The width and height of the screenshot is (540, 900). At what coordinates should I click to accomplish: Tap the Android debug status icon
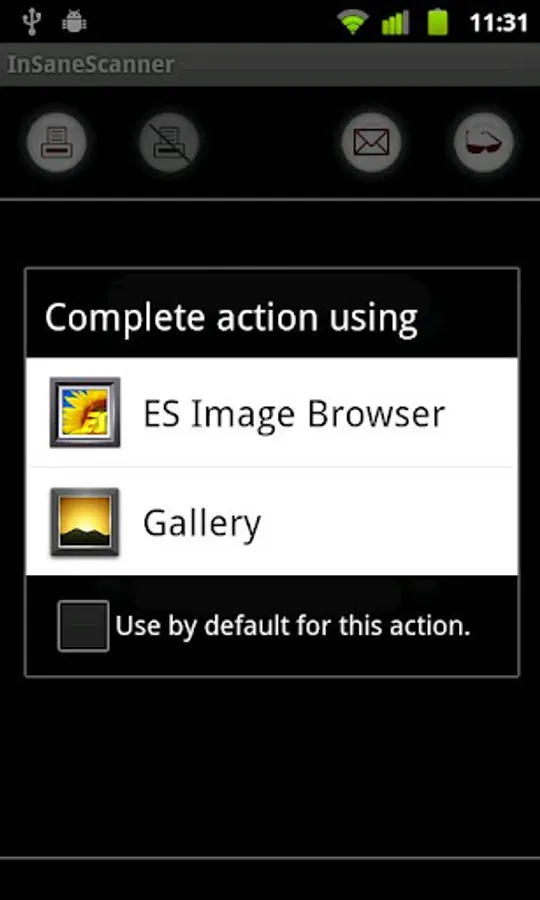click(74, 22)
